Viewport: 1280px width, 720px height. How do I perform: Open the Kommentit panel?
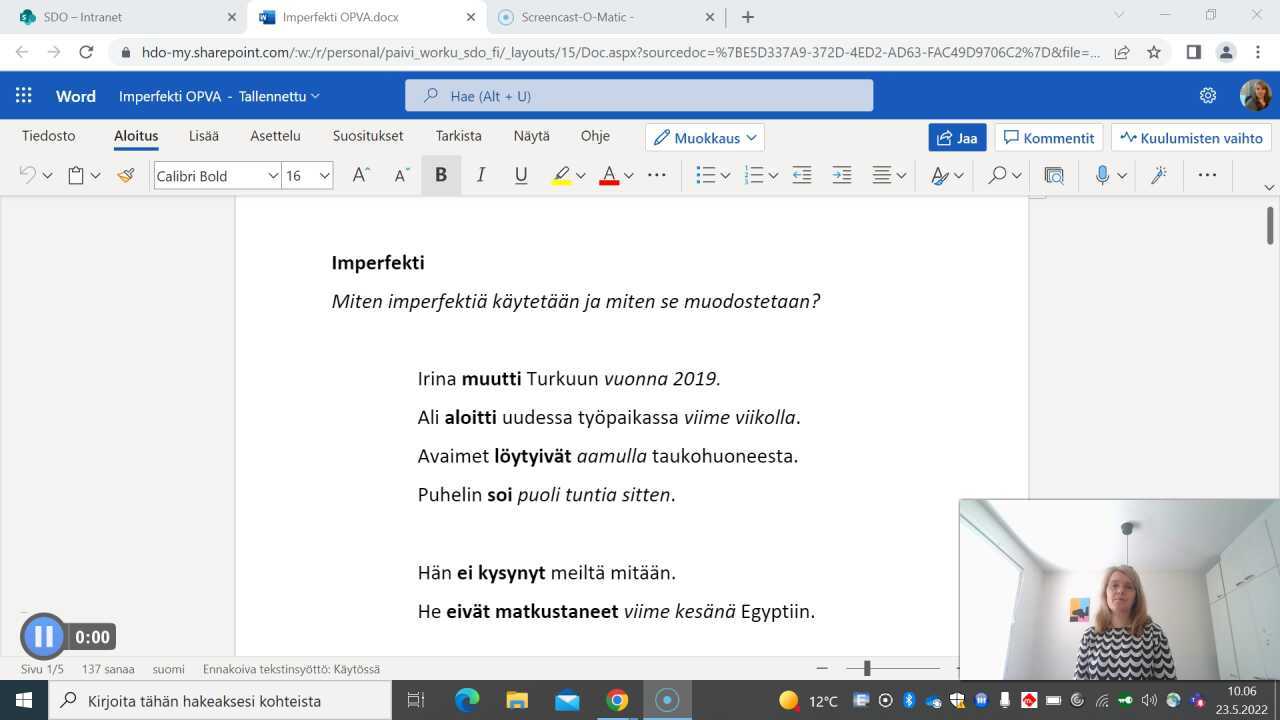click(1049, 138)
